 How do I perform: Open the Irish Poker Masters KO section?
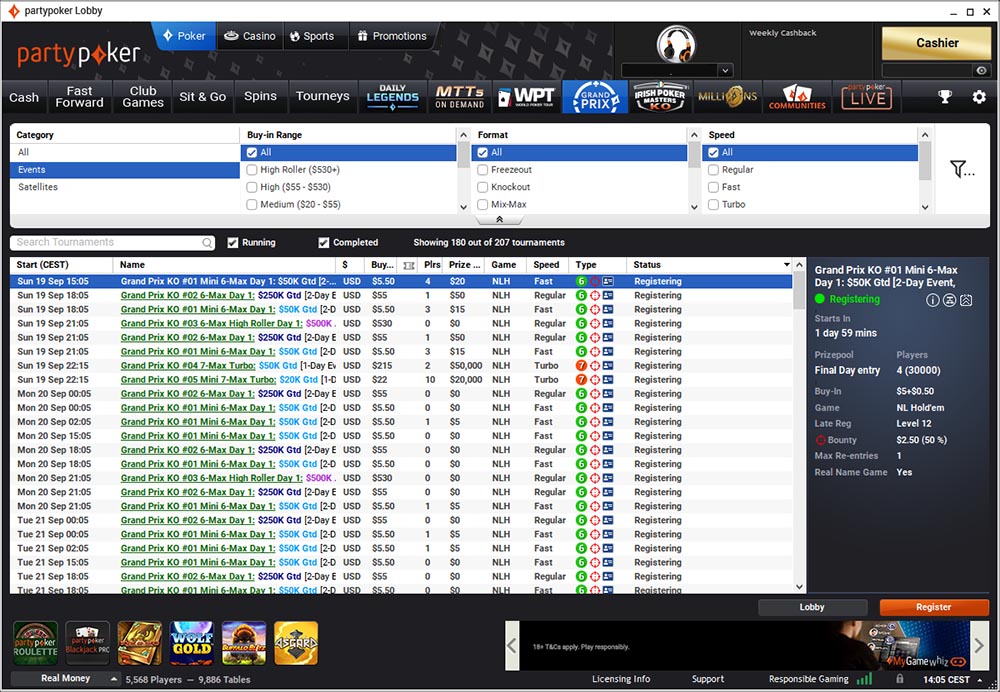(659, 97)
